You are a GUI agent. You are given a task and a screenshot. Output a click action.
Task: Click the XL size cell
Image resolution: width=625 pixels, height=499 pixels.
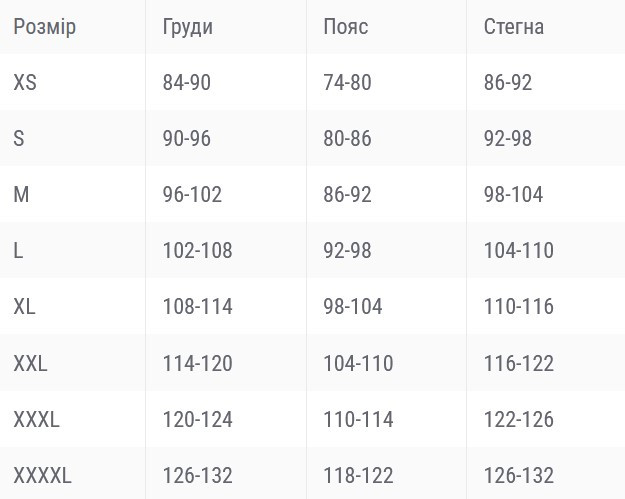pos(24,306)
